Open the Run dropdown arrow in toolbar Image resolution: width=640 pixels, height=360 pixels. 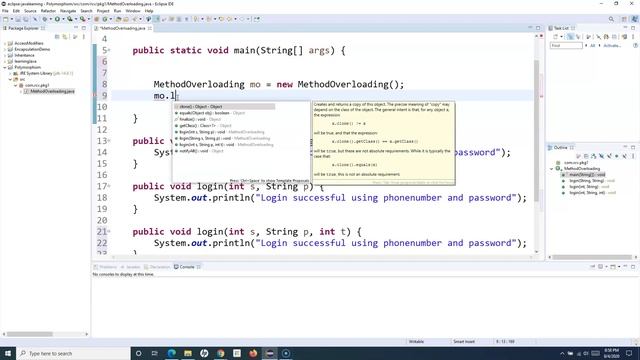(63, 19)
